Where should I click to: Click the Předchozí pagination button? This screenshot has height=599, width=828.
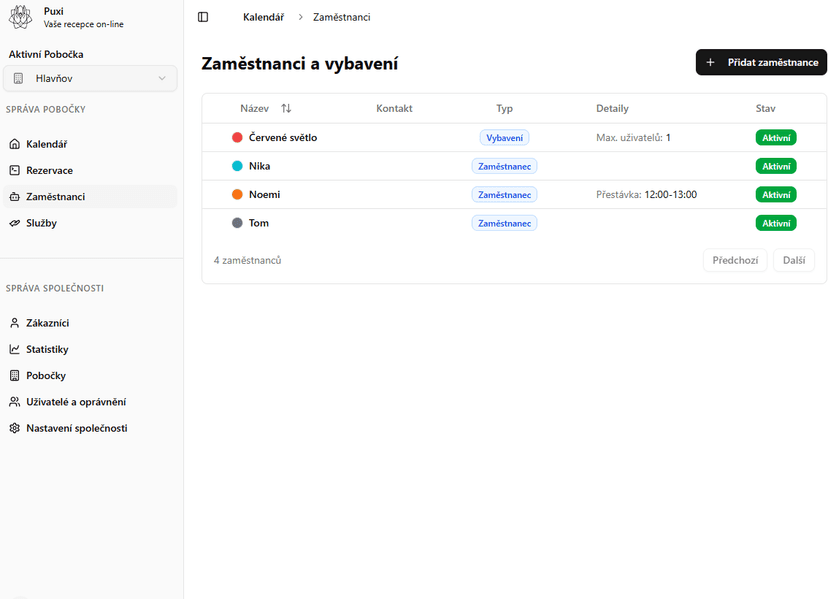click(x=735, y=260)
